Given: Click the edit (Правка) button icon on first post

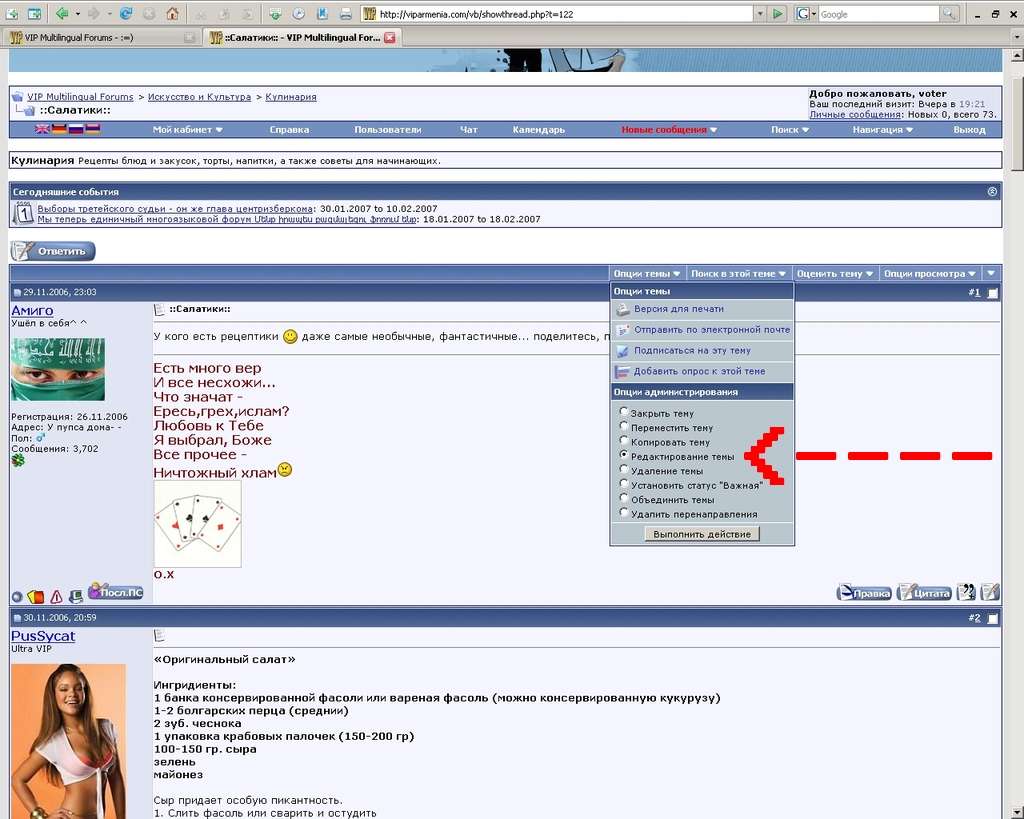Looking at the screenshot, I should [x=864, y=592].
